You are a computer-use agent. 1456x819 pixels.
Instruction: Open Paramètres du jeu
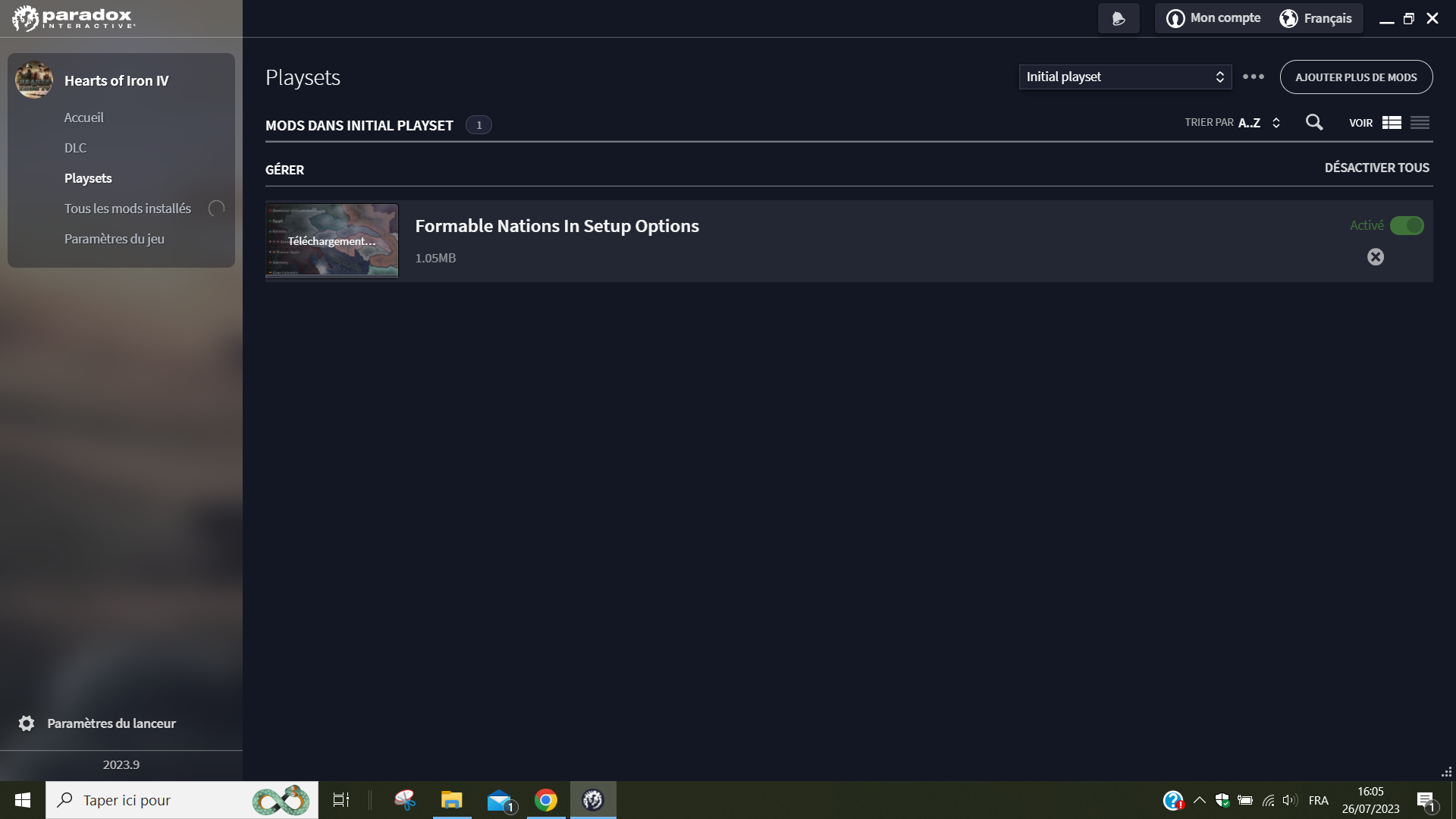click(114, 239)
